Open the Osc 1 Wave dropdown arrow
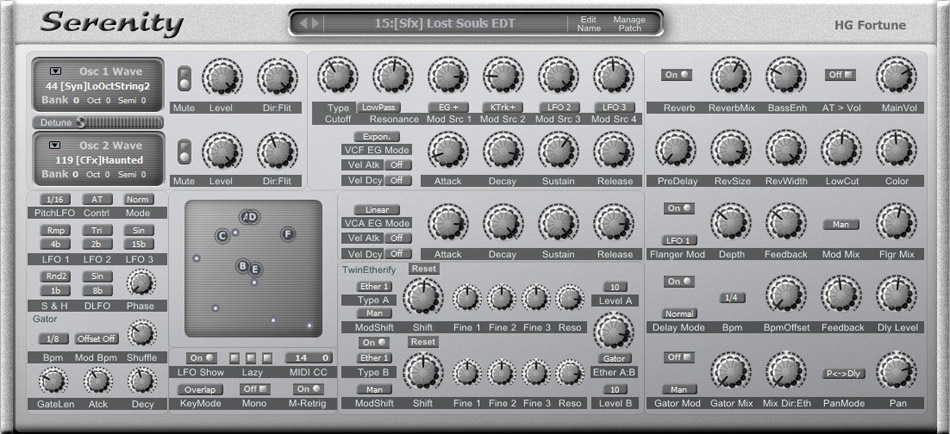Screen dimensions: 950x434 pos(55,71)
